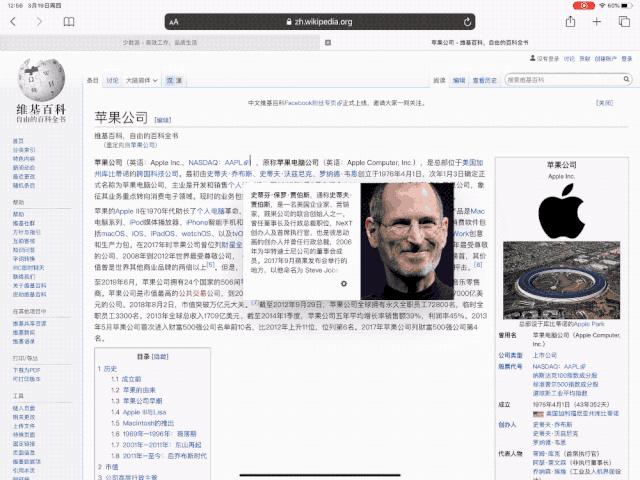Viewport: 640px width, 480px height.
Task: Tap the zh.wikipedia.org address bar
Action: click(320, 22)
